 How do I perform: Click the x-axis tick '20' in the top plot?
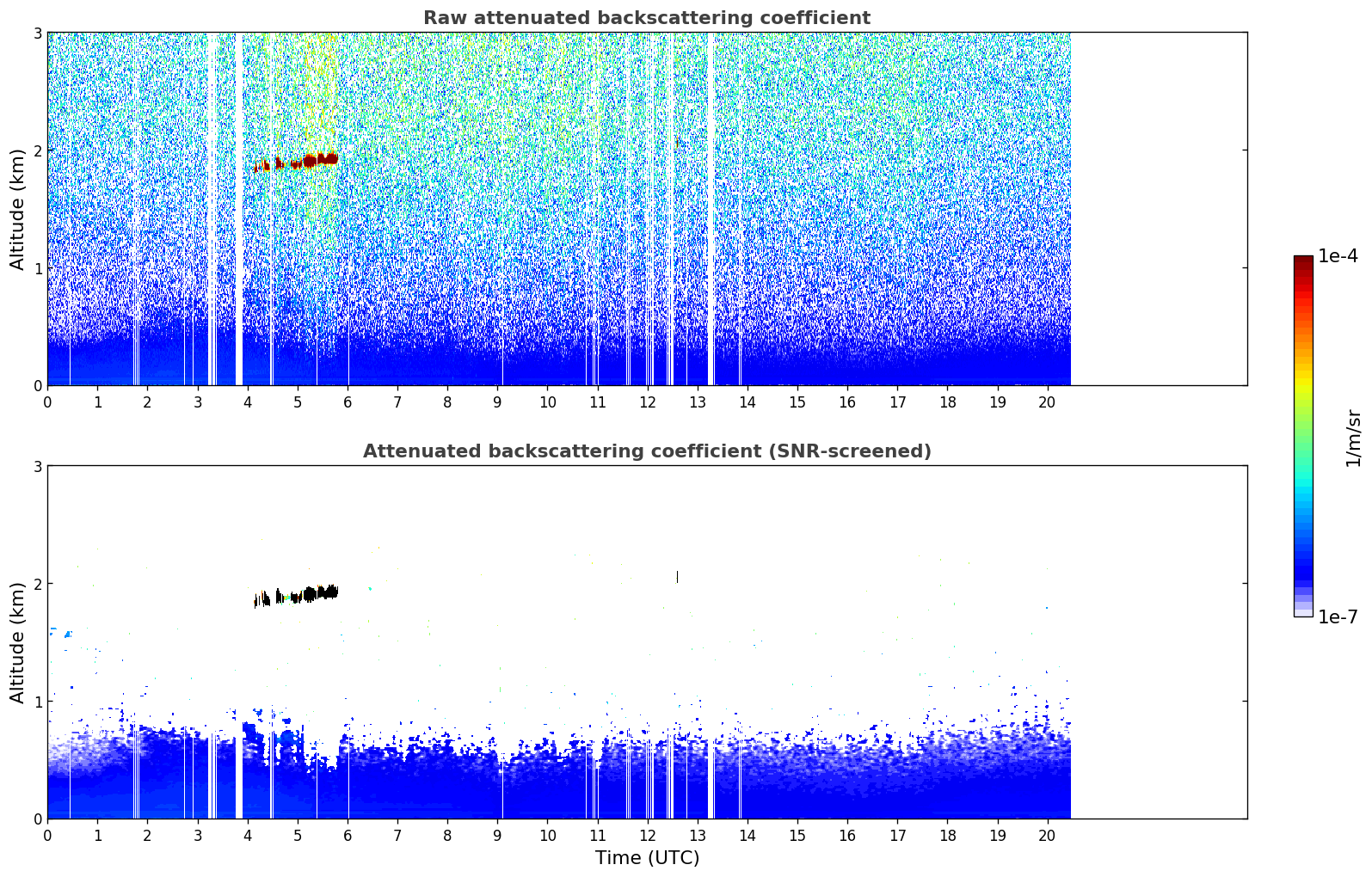click(1047, 402)
